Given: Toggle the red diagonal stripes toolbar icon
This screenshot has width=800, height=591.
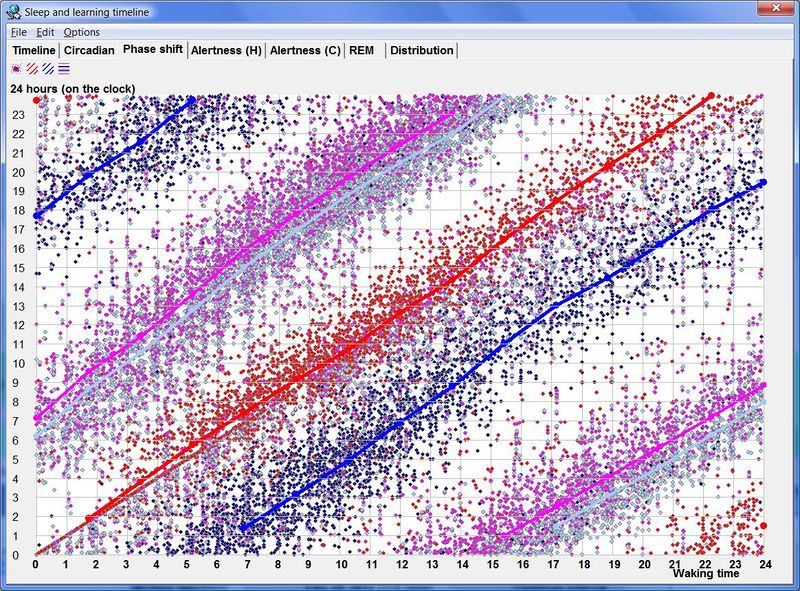Looking at the screenshot, I should (x=32, y=69).
